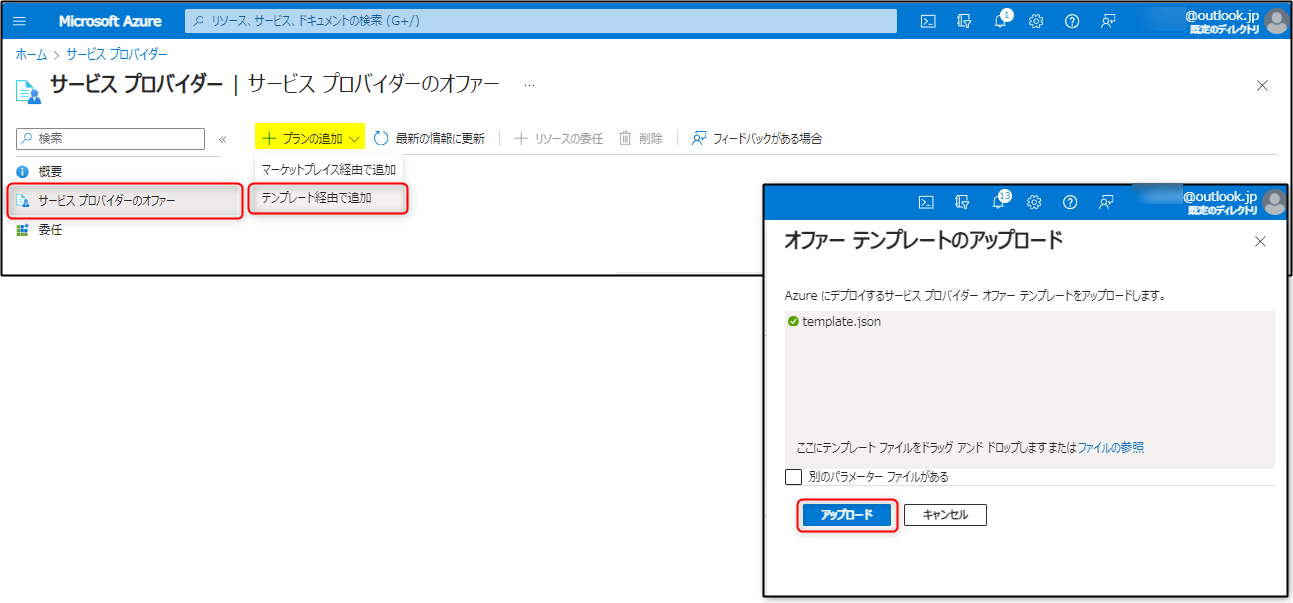The height and width of the screenshot is (603, 1293).
Task: Click account avatar in upload panel header
Action: coord(1274,202)
